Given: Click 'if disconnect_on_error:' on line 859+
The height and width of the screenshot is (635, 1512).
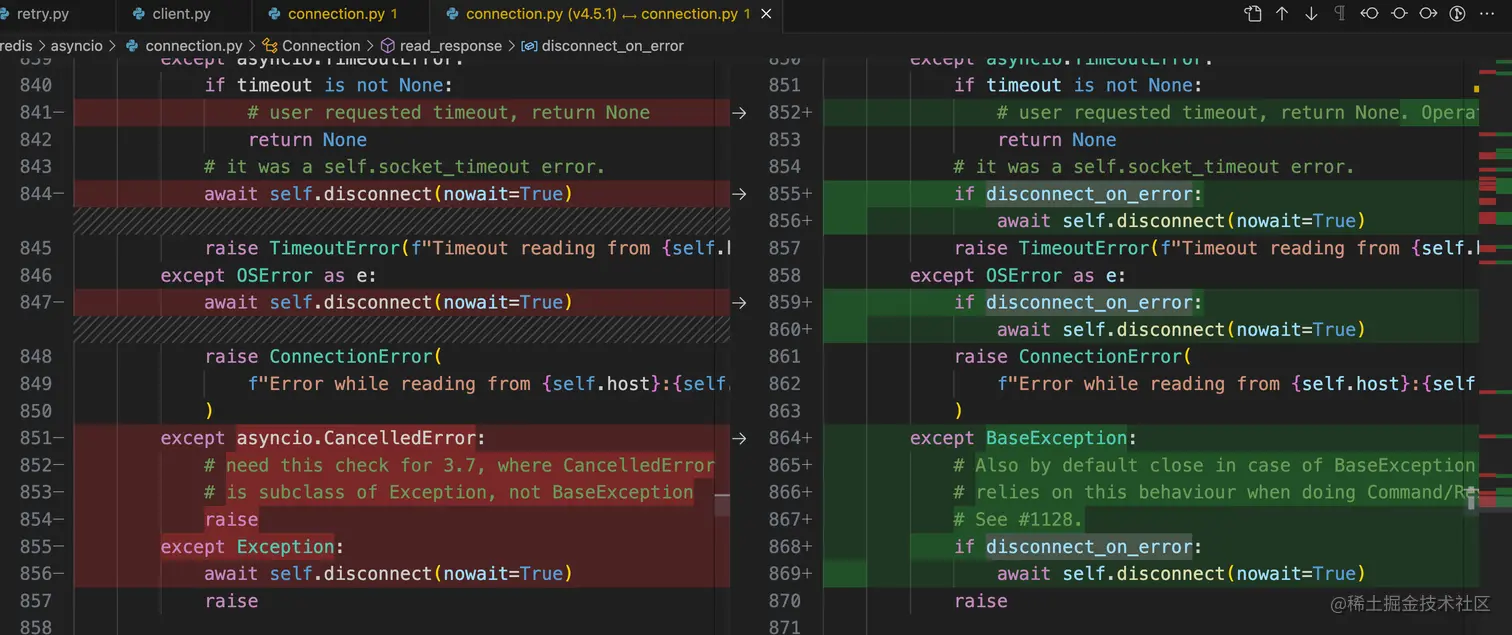Looking at the screenshot, I should click(1078, 302).
